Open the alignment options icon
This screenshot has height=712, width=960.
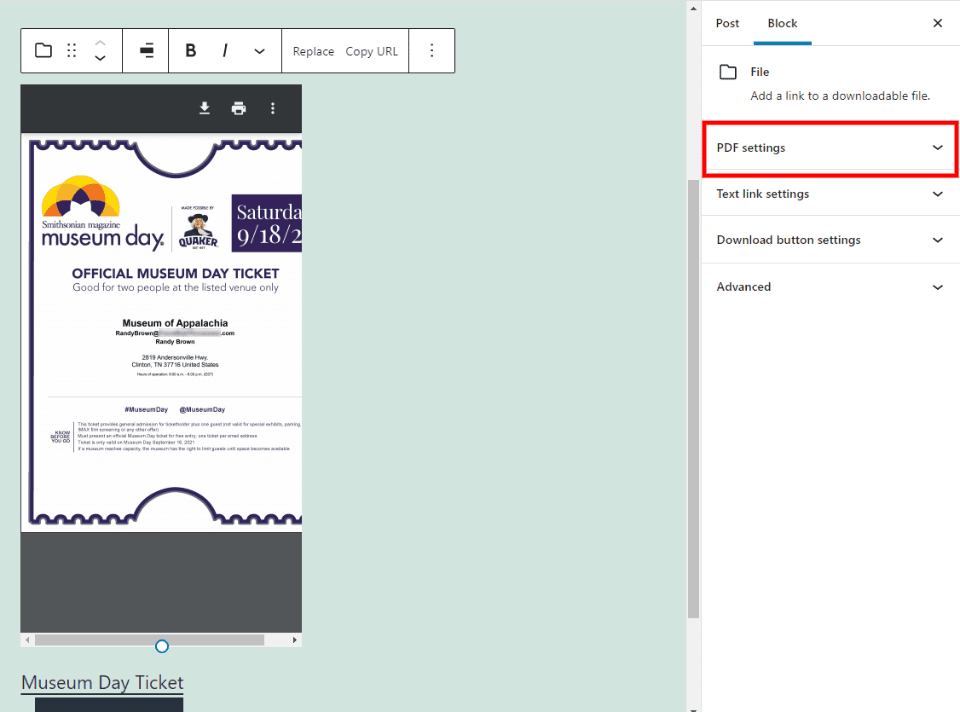point(145,50)
